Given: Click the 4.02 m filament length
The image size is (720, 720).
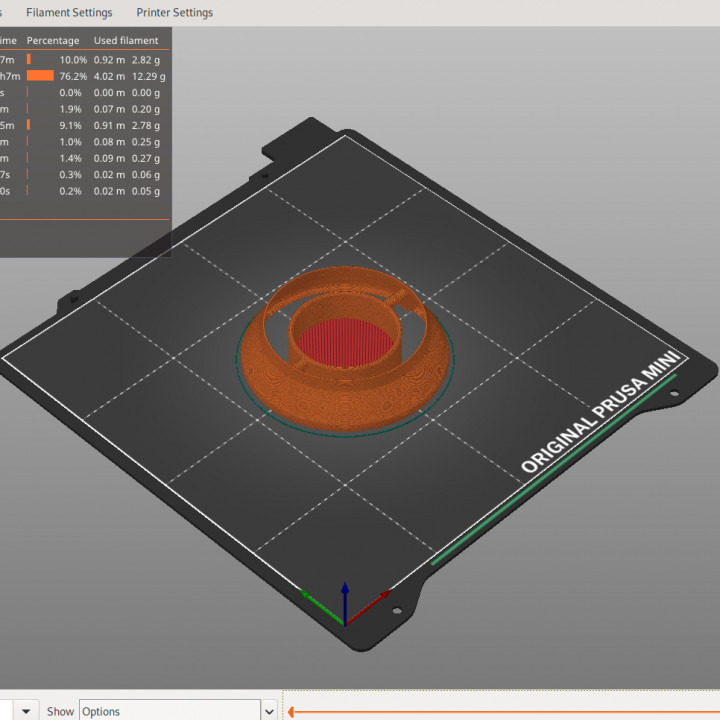Looking at the screenshot, I should click(x=109, y=76).
